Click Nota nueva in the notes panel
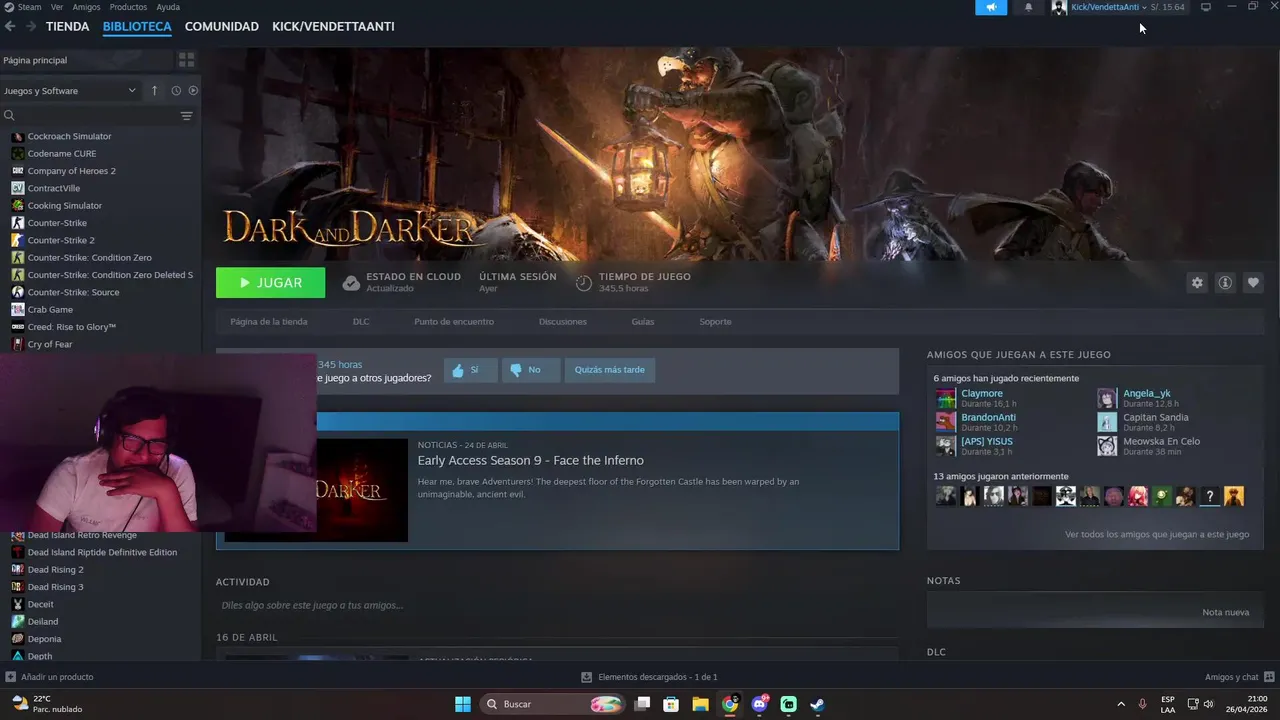 [1225, 612]
